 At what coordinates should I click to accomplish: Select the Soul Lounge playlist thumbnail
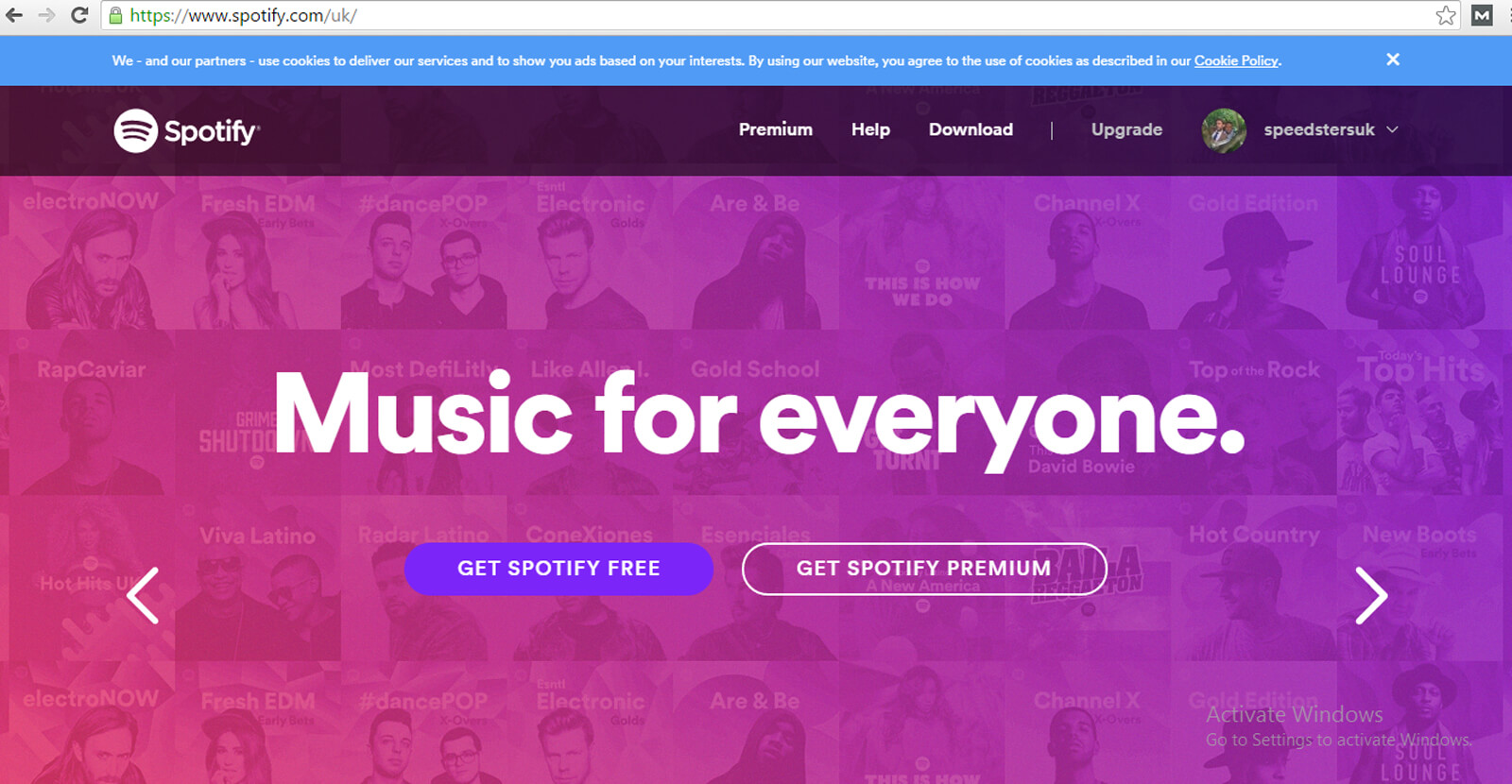point(1419,252)
